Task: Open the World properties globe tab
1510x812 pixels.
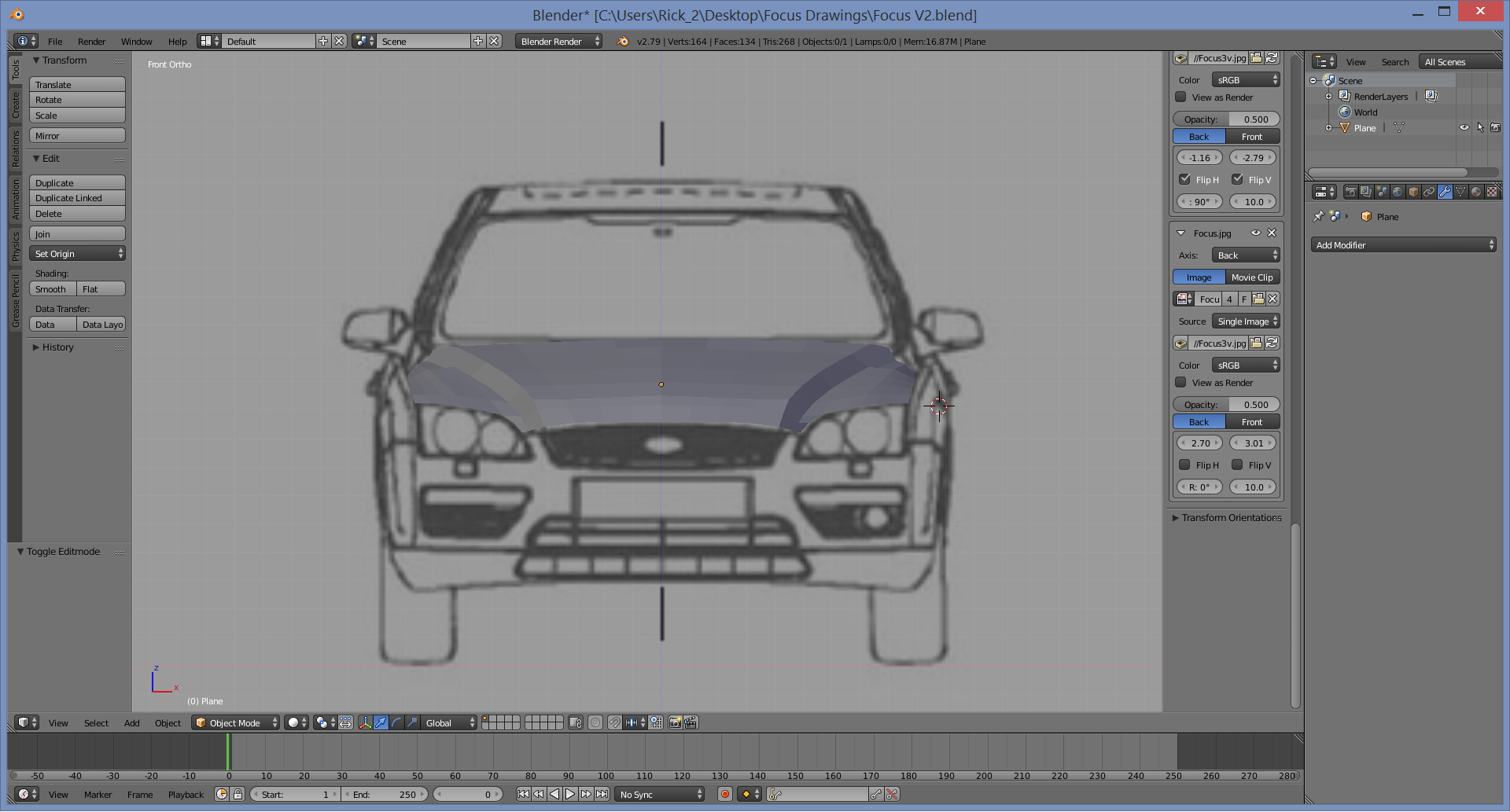Action: (x=1398, y=192)
